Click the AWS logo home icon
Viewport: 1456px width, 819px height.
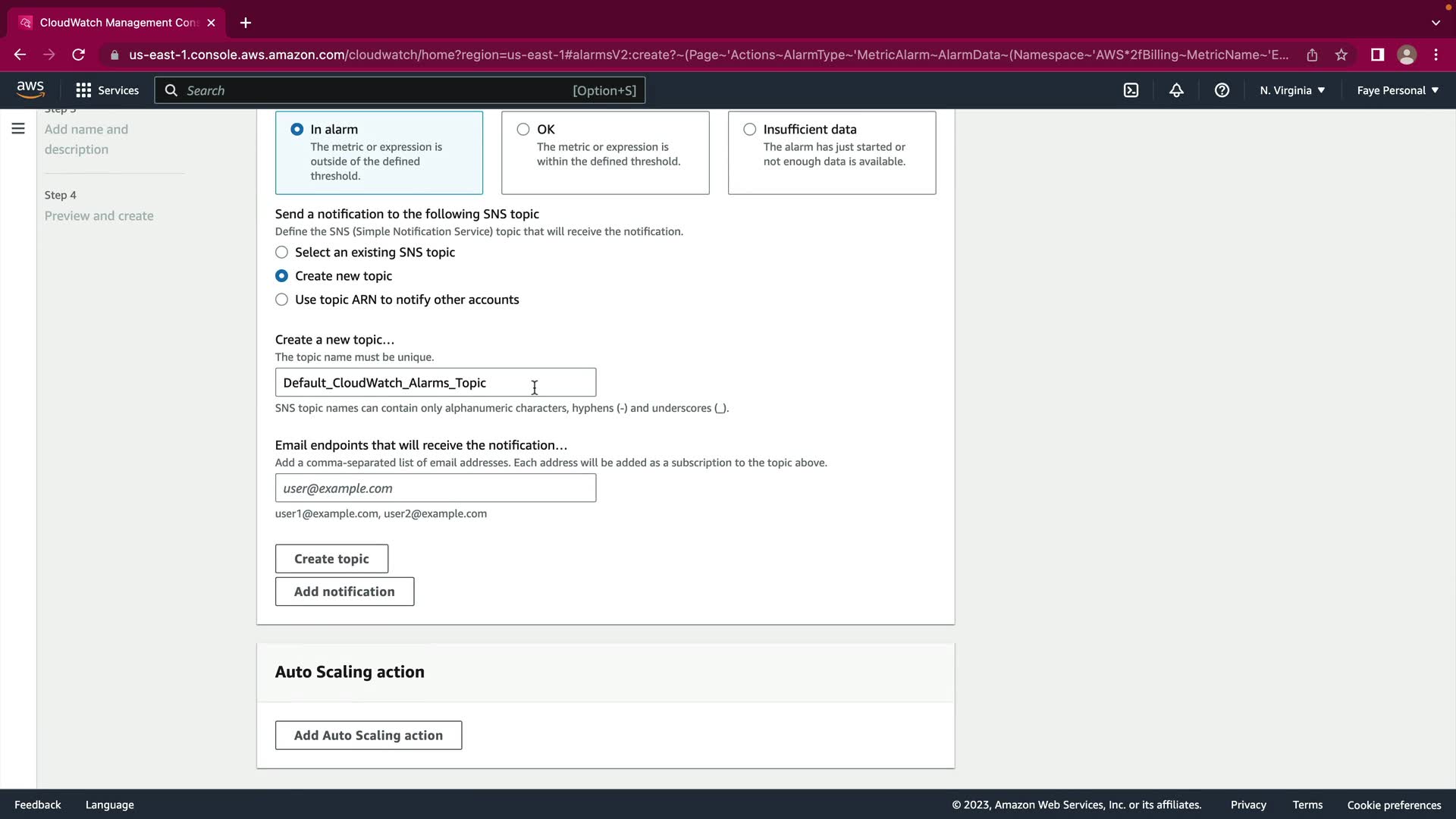[x=30, y=89]
